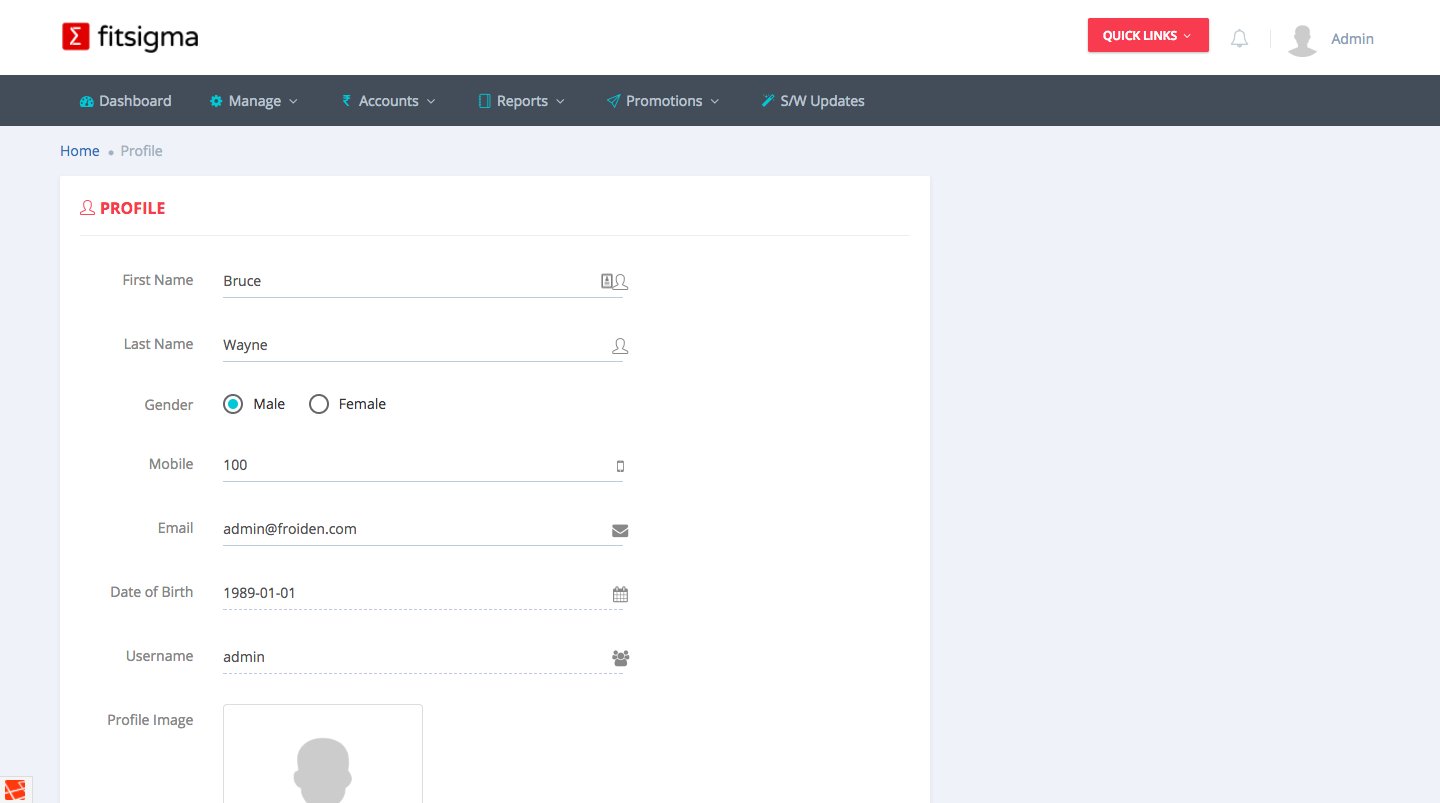Expand the Accounts menu
This screenshot has width=1440, height=803.
tap(389, 101)
